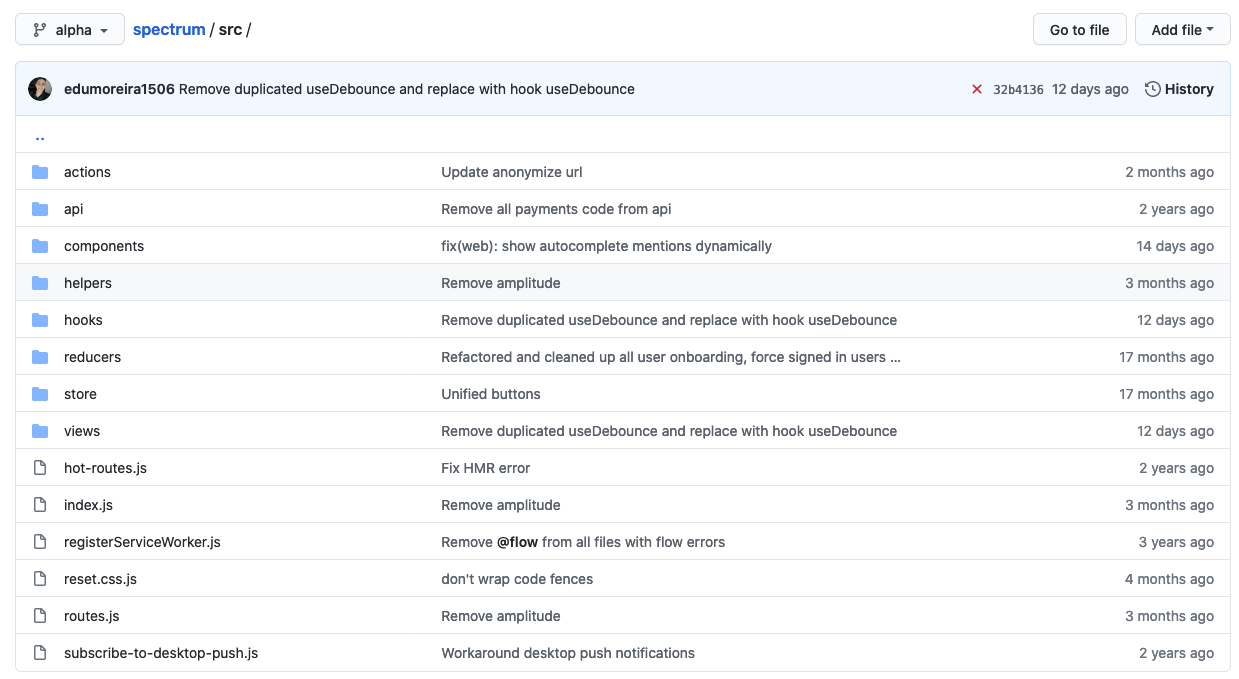
Task: Expand the History panel for this directory
Action: pos(1188,88)
